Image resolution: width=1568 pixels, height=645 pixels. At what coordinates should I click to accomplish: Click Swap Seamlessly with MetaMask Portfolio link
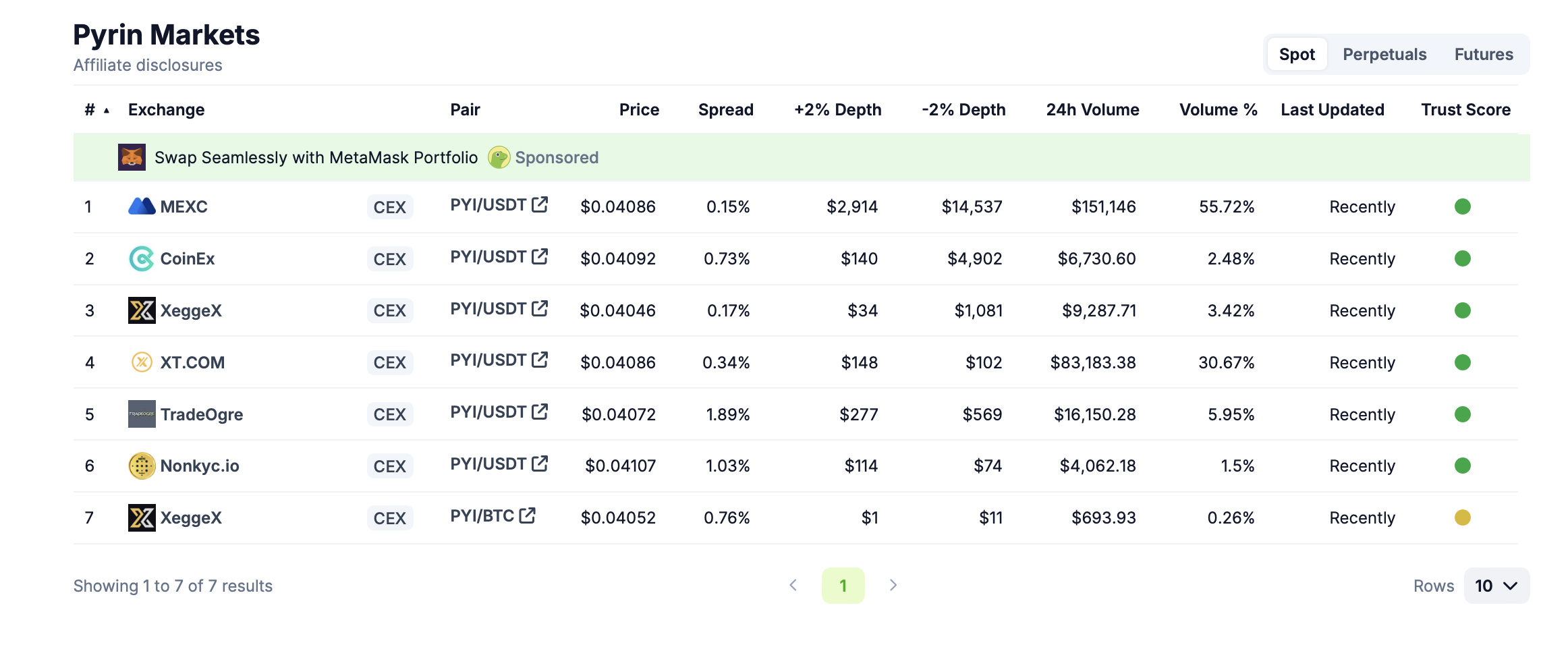(316, 157)
